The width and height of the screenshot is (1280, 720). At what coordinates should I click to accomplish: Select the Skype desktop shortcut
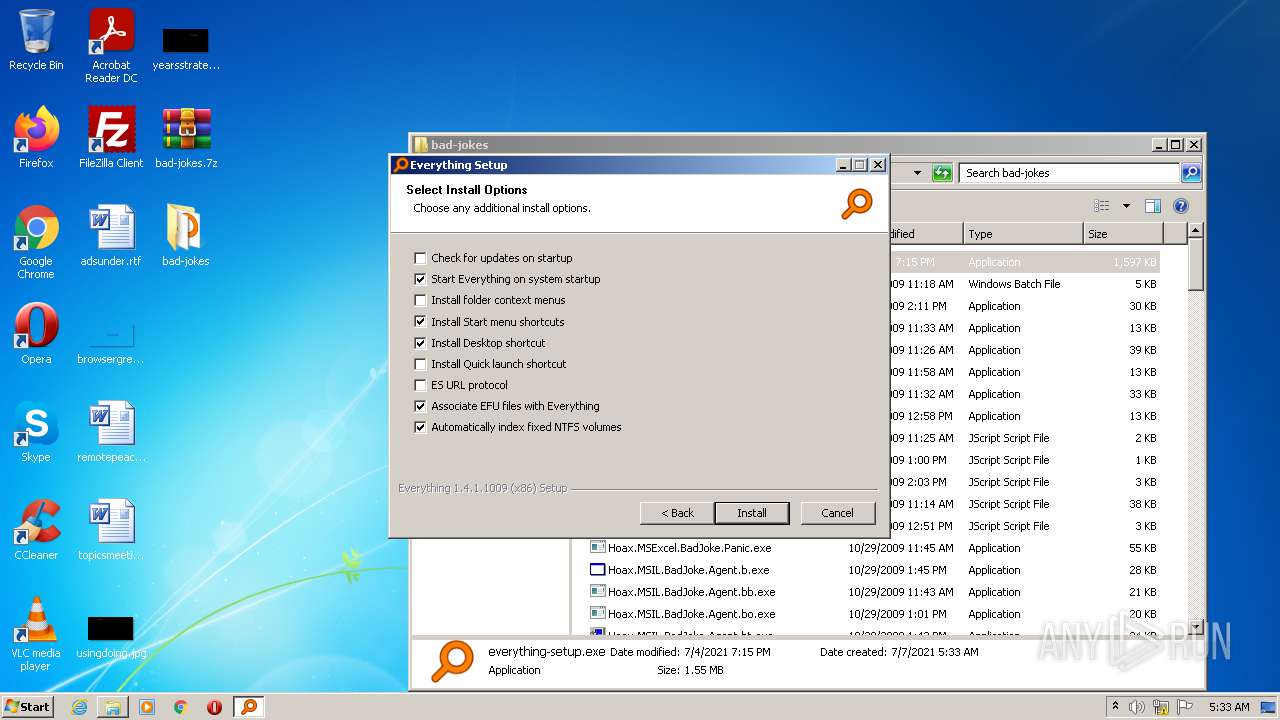click(x=36, y=432)
